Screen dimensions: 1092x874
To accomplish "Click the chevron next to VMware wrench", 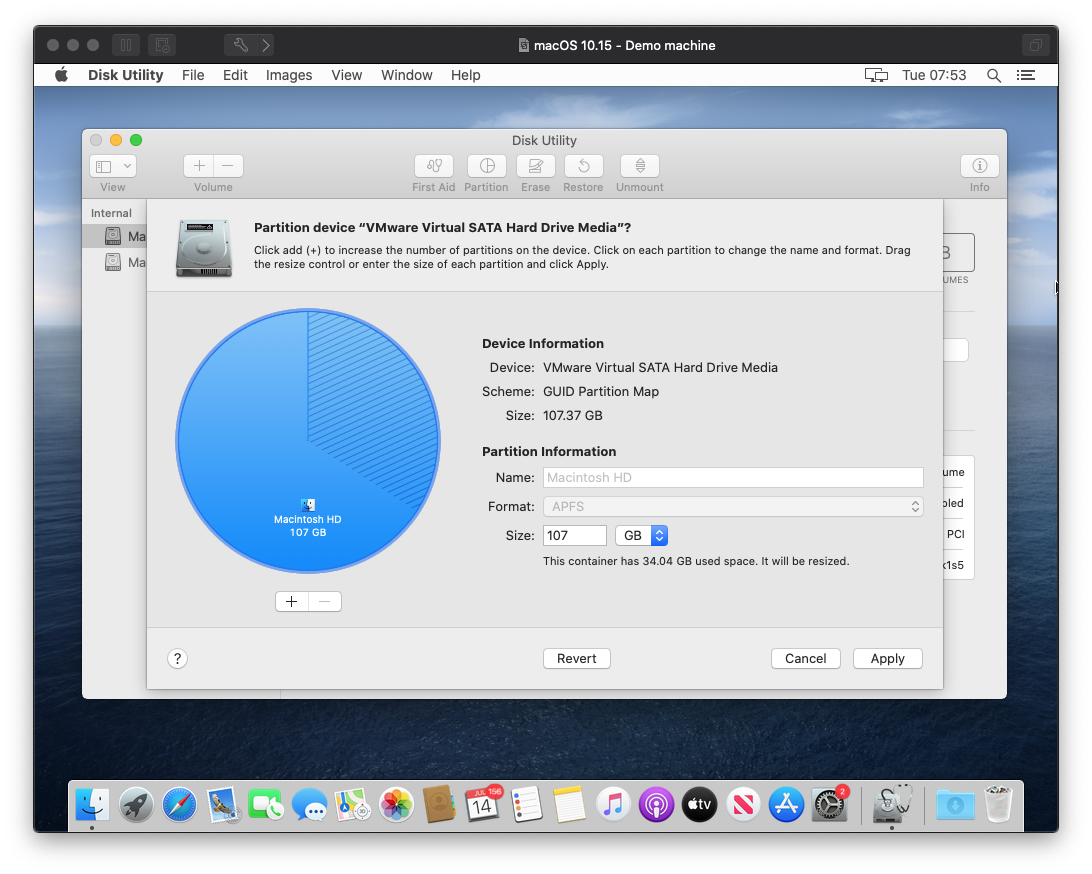I will (265, 45).
